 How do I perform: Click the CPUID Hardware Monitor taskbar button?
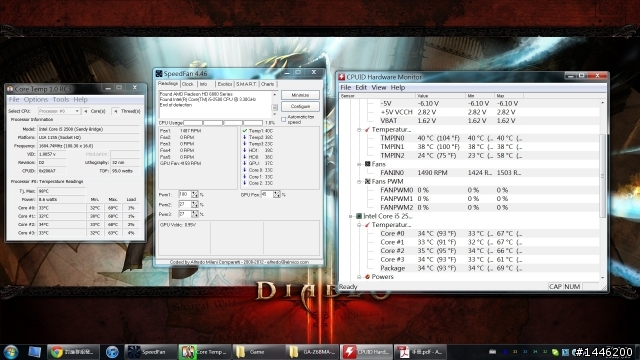point(367,352)
